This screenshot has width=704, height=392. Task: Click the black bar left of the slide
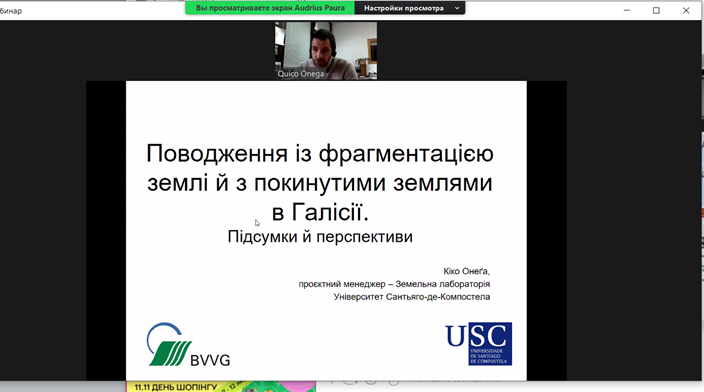coord(106,231)
